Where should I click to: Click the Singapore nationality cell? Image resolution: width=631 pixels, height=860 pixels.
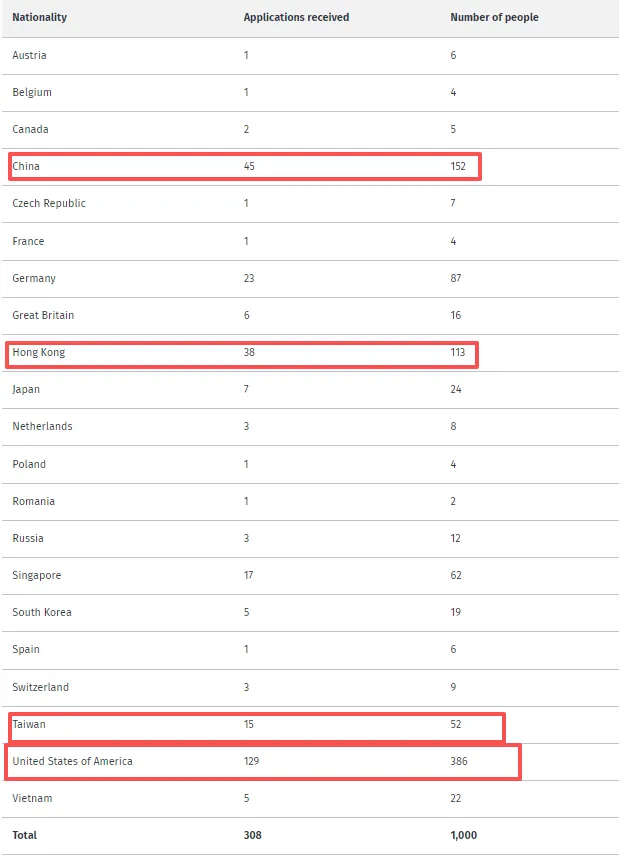click(36, 576)
